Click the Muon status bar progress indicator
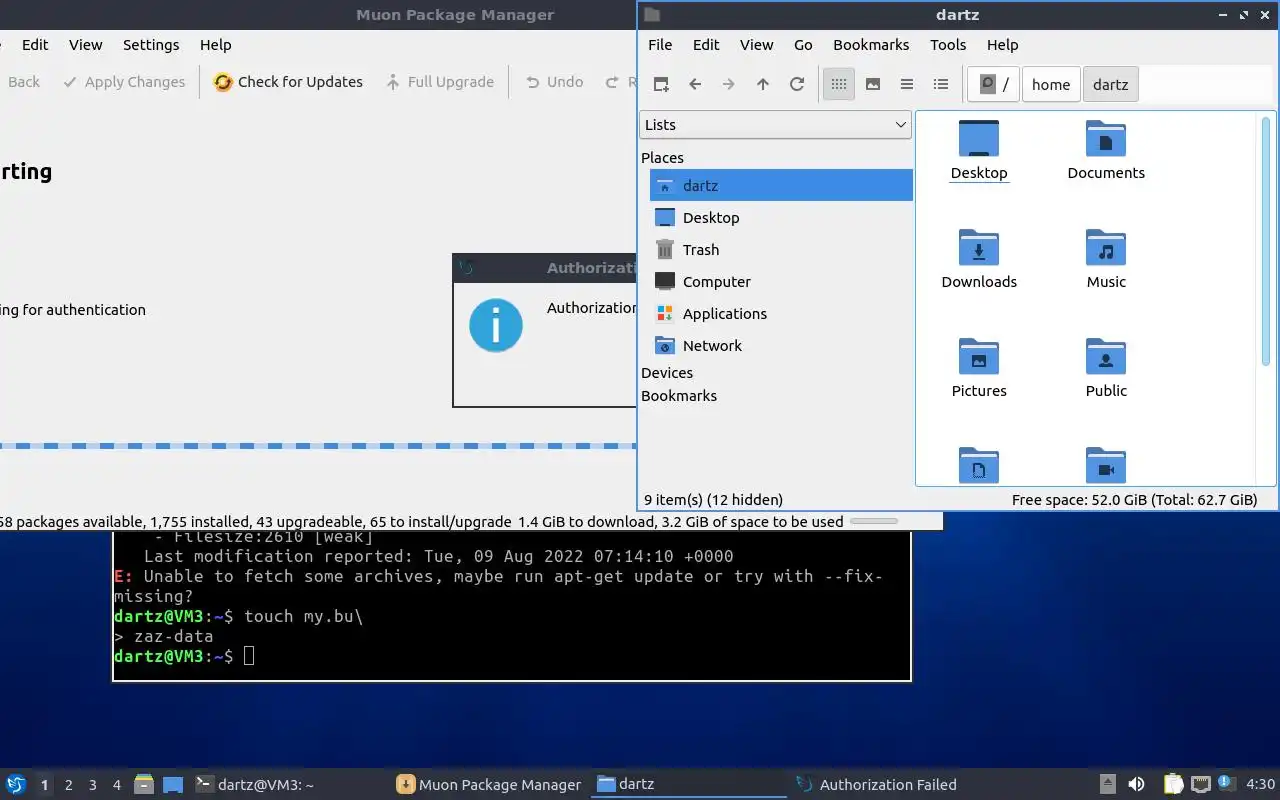1280x800 pixels. coord(873,521)
